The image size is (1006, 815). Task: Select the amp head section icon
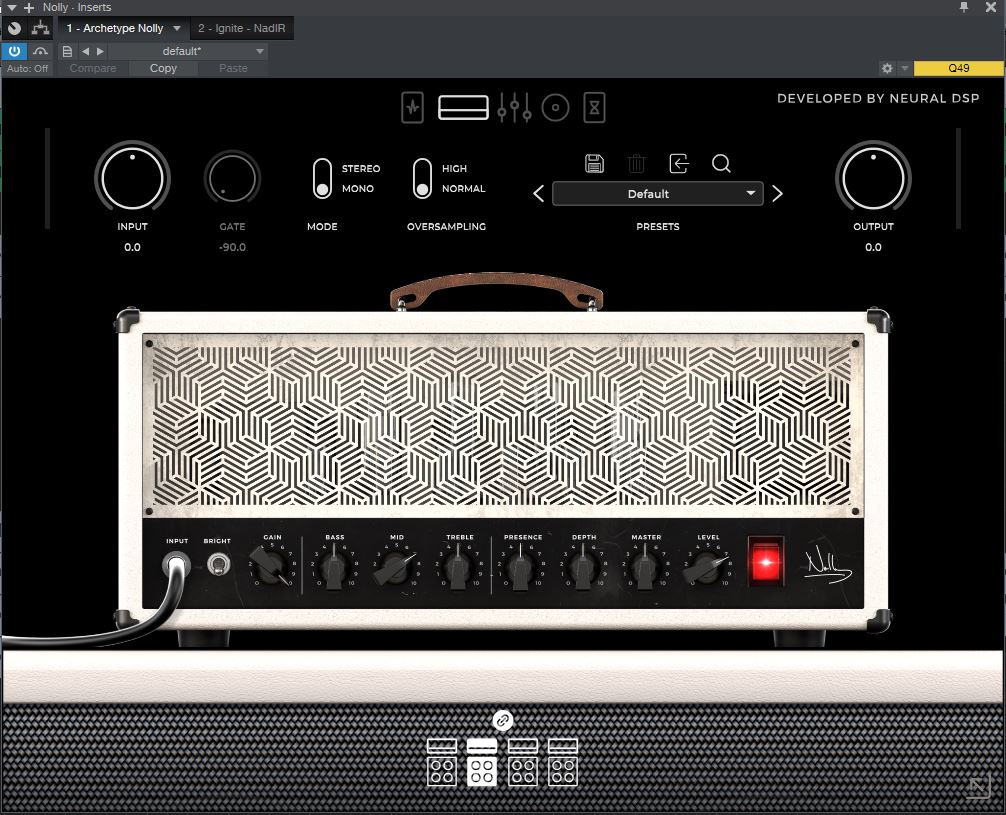coord(463,107)
